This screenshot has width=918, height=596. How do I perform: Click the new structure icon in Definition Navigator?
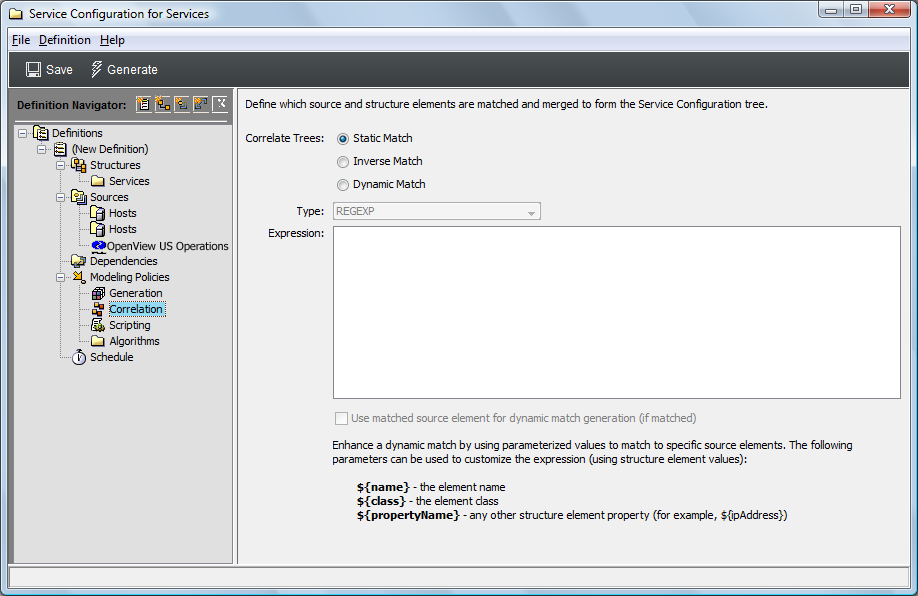point(163,104)
